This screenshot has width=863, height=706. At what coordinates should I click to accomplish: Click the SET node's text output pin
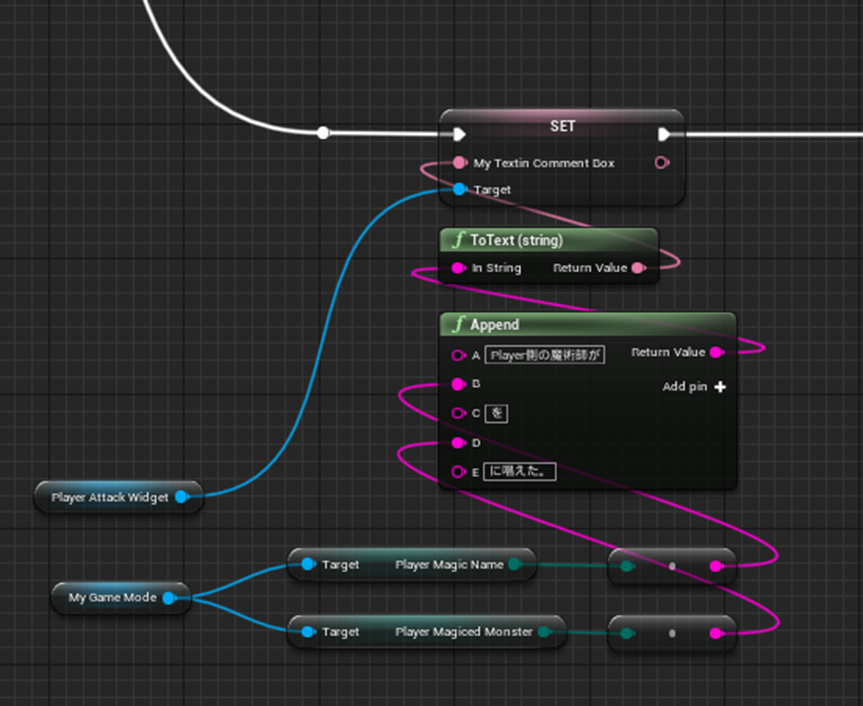click(x=662, y=162)
